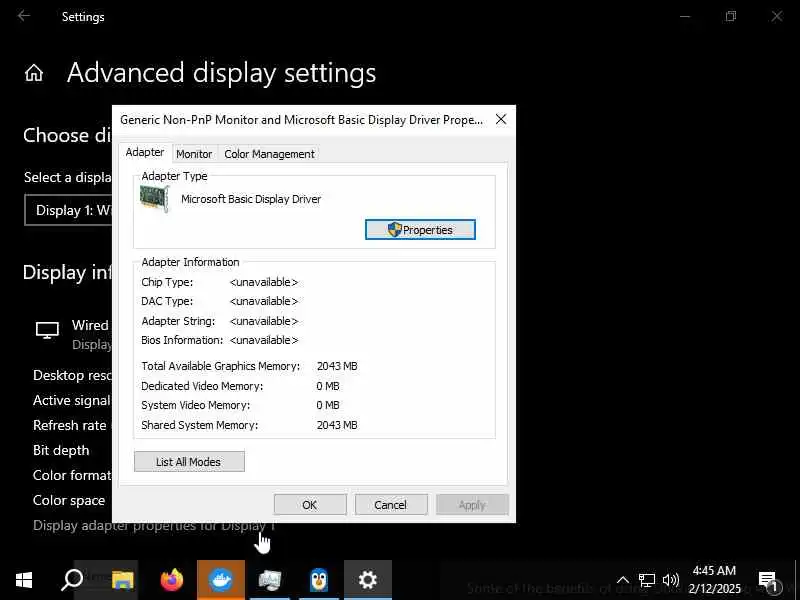Open the taskbar clock and date
This screenshot has width=800, height=600.
coord(714,580)
